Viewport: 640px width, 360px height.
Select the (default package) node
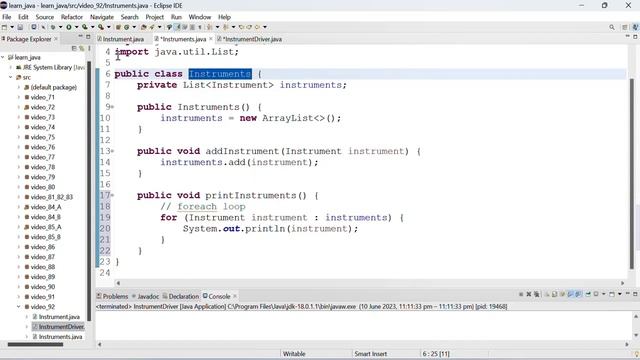coord(50,87)
